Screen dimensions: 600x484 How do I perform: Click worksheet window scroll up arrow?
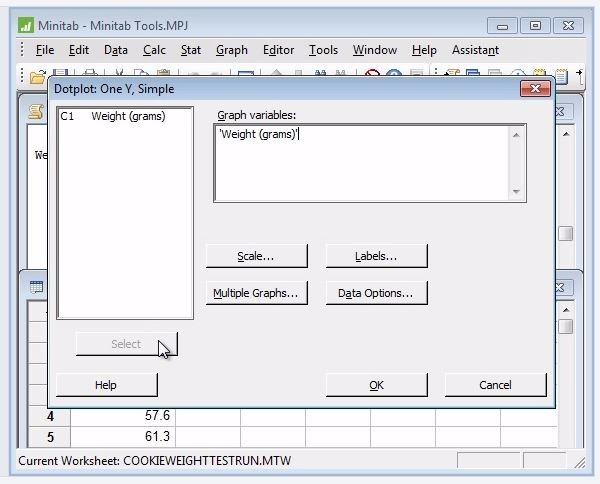566,310
